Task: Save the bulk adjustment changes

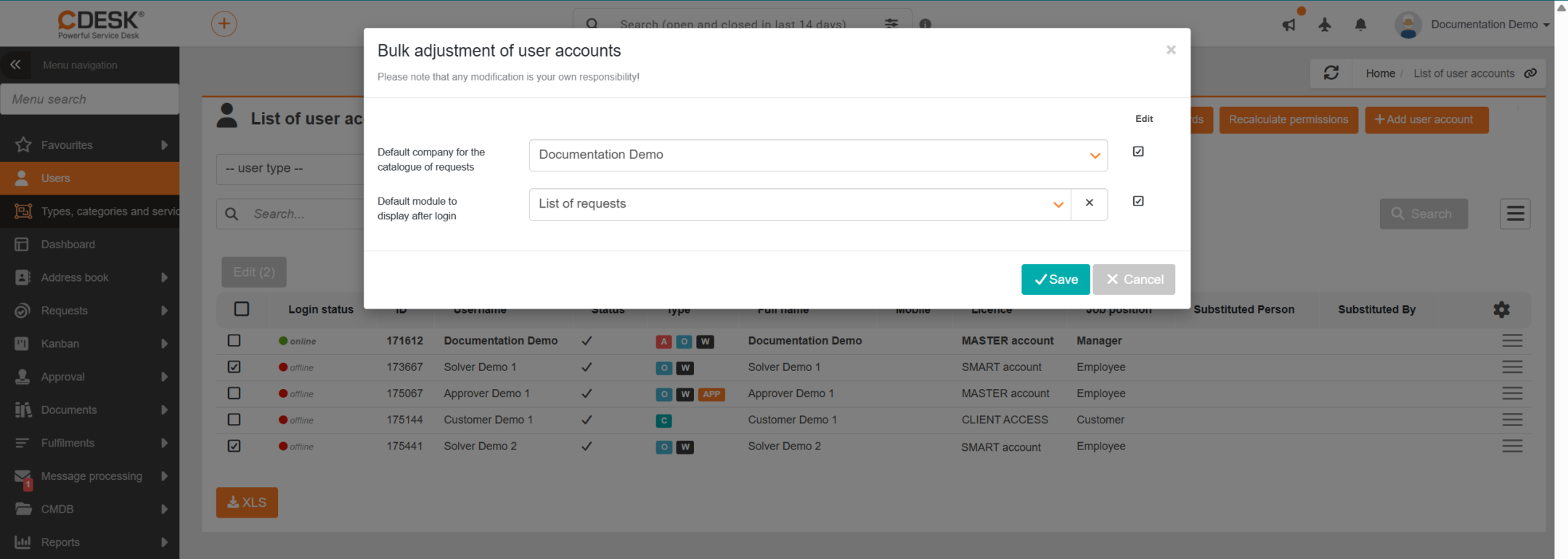Action: point(1055,279)
